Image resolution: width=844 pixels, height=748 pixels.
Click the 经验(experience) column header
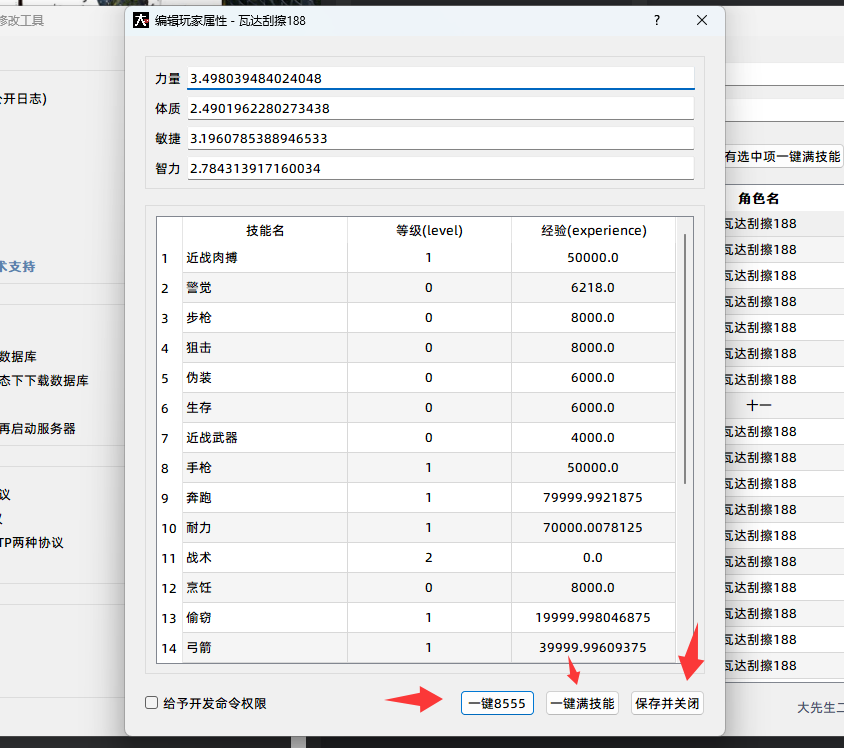pyautogui.click(x=593, y=230)
